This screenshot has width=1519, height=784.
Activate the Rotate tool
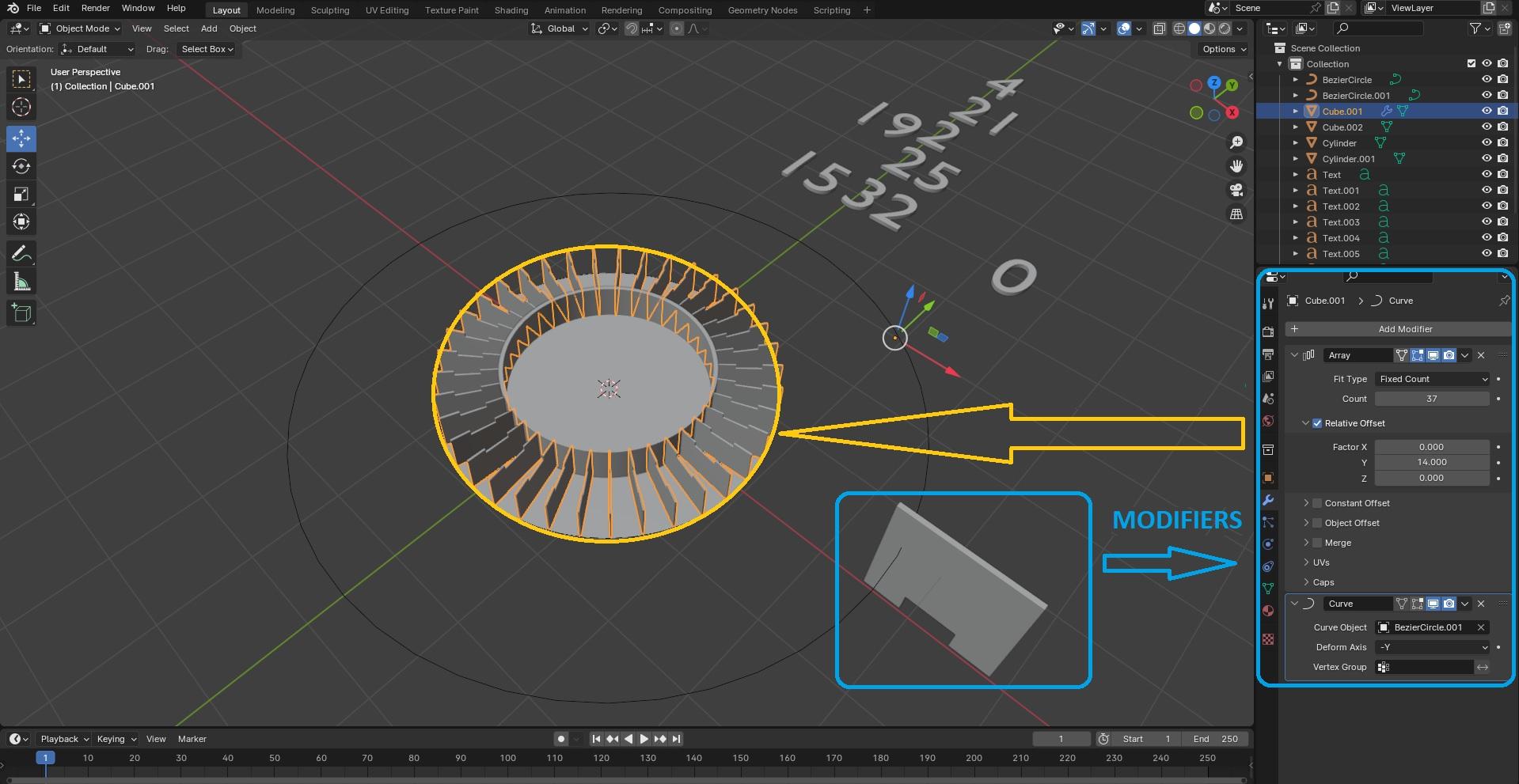tap(21, 166)
